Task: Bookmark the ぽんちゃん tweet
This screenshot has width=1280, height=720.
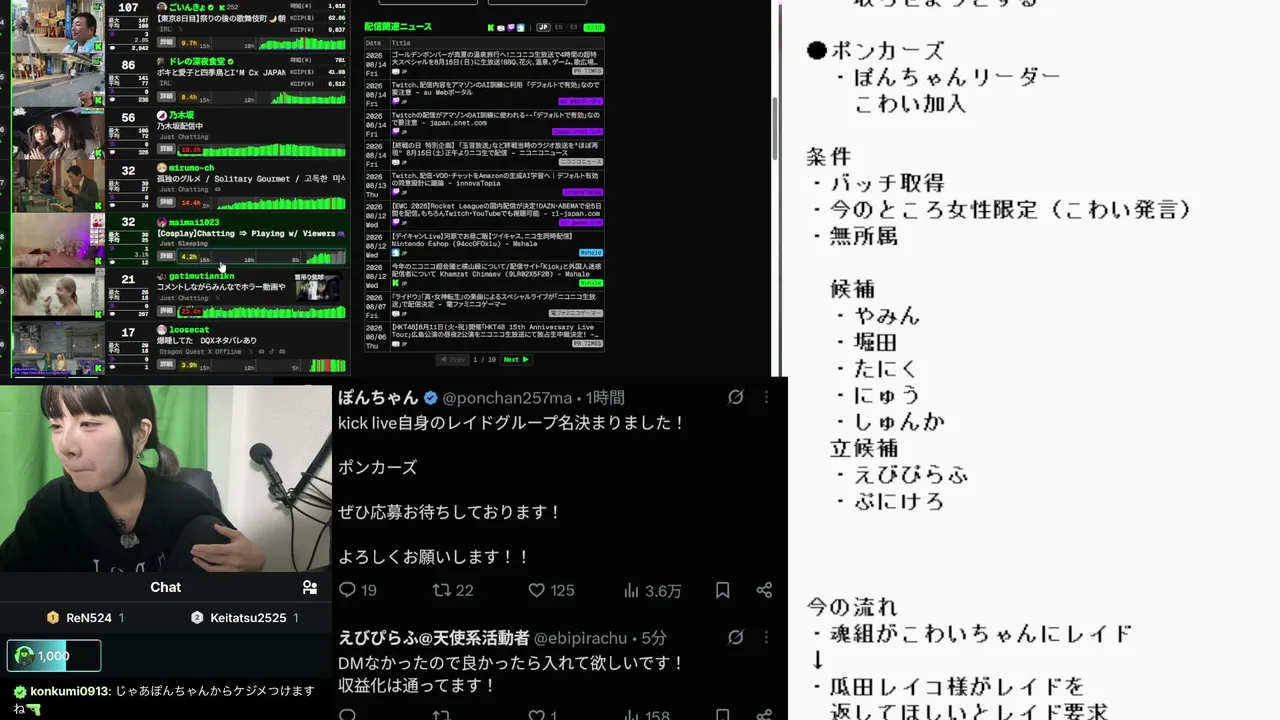Action: (x=722, y=590)
